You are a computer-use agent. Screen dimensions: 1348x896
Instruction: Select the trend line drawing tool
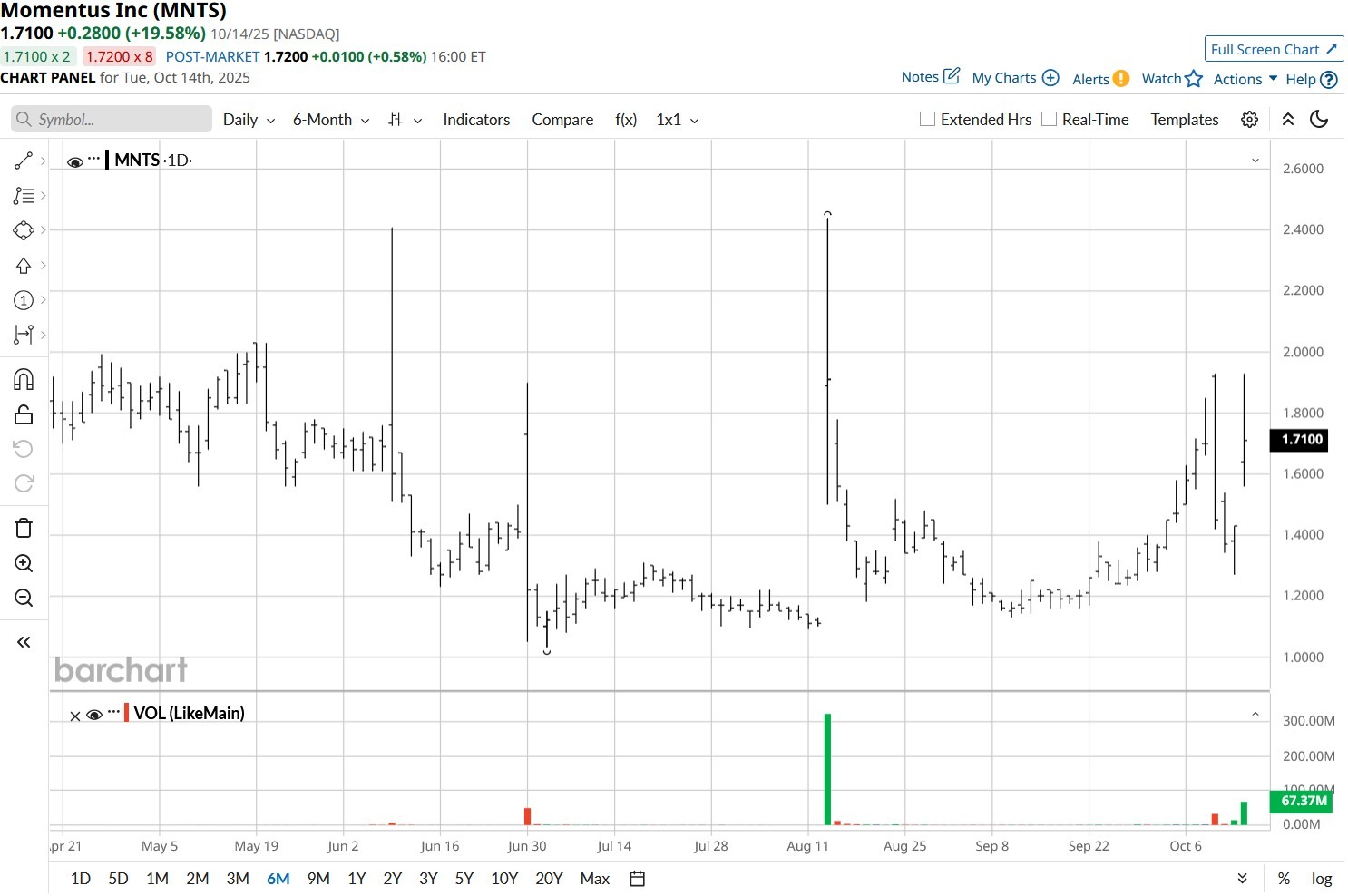pyautogui.click(x=24, y=161)
